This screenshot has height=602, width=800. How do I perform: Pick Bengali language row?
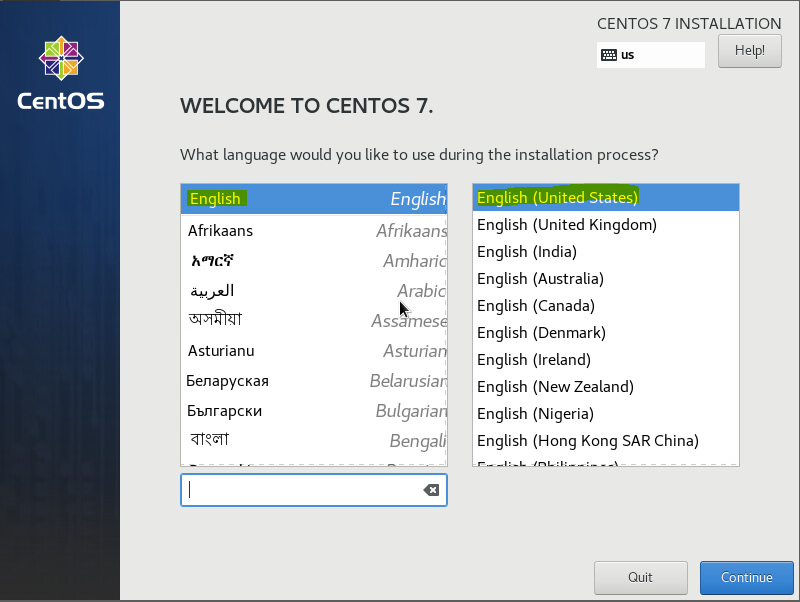click(x=313, y=440)
